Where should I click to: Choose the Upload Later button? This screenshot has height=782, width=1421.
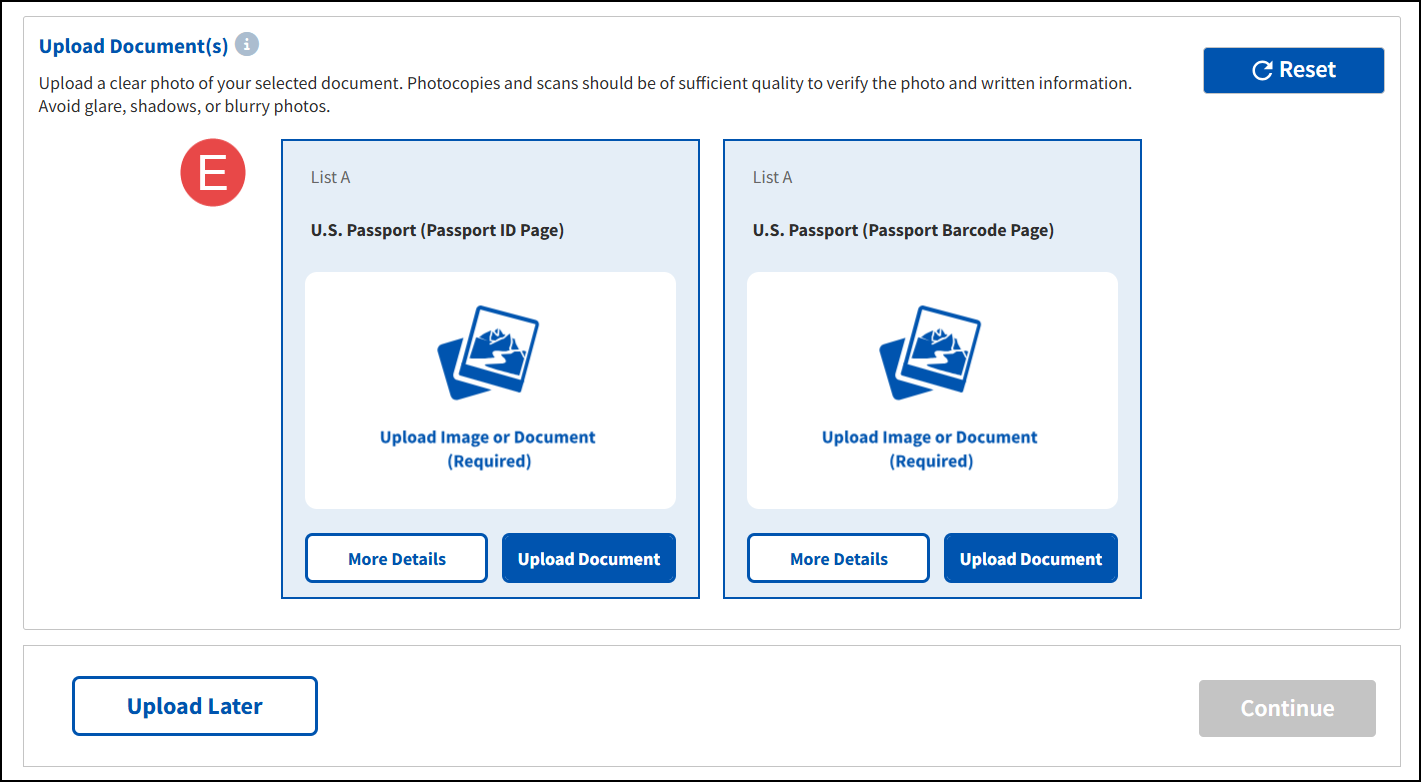[x=194, y=706]
